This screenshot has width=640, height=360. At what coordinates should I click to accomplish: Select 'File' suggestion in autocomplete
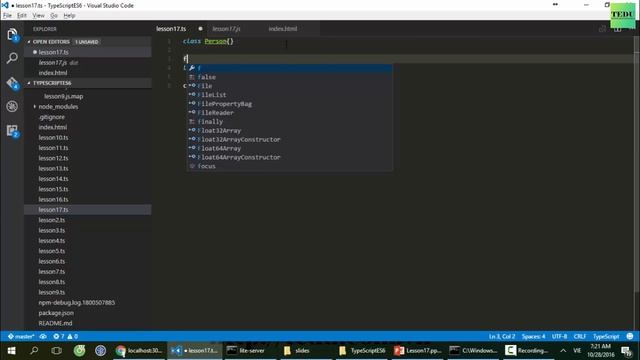click(x=290, y=86)
